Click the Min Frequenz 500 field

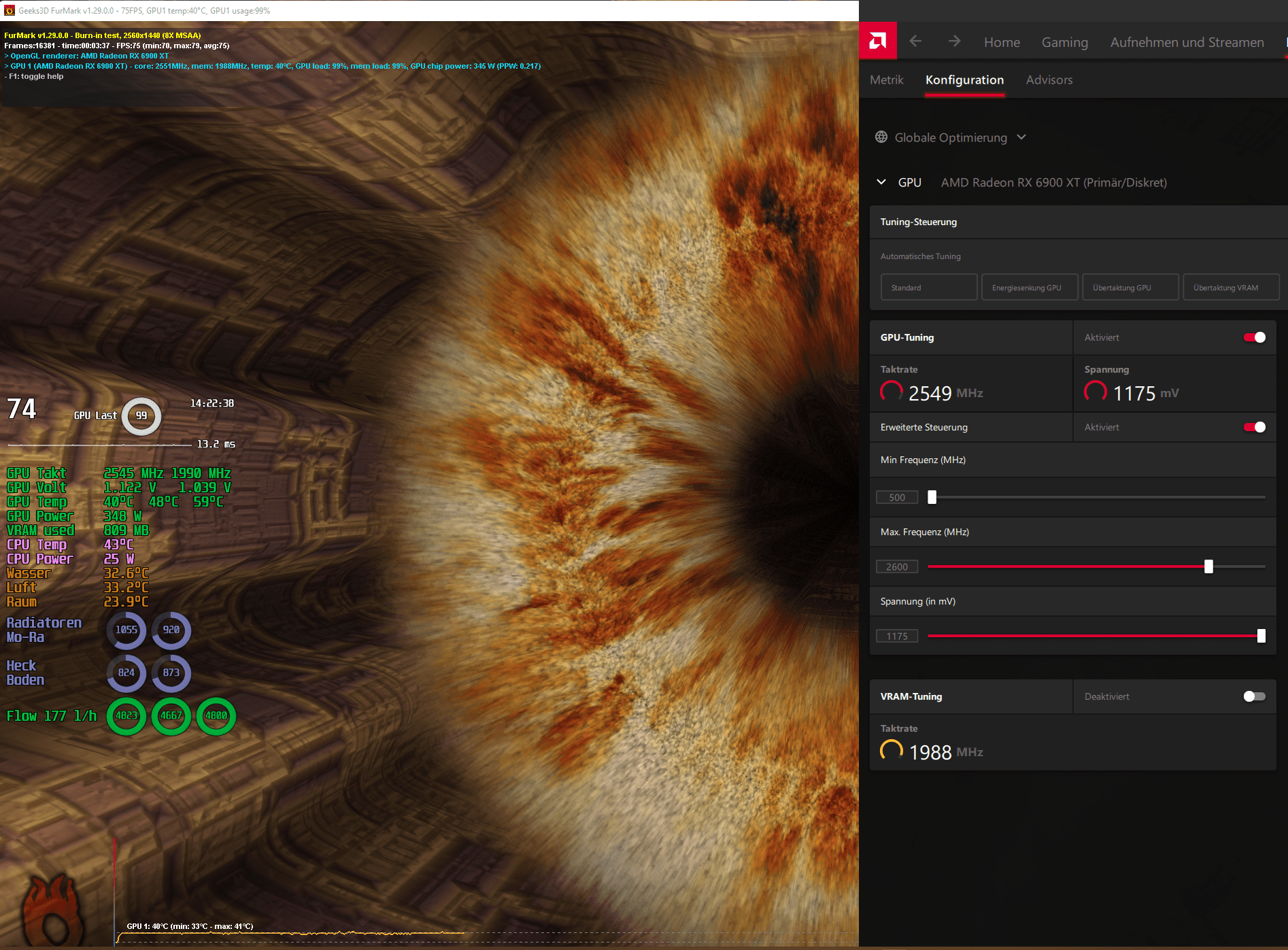click(897, 497)
